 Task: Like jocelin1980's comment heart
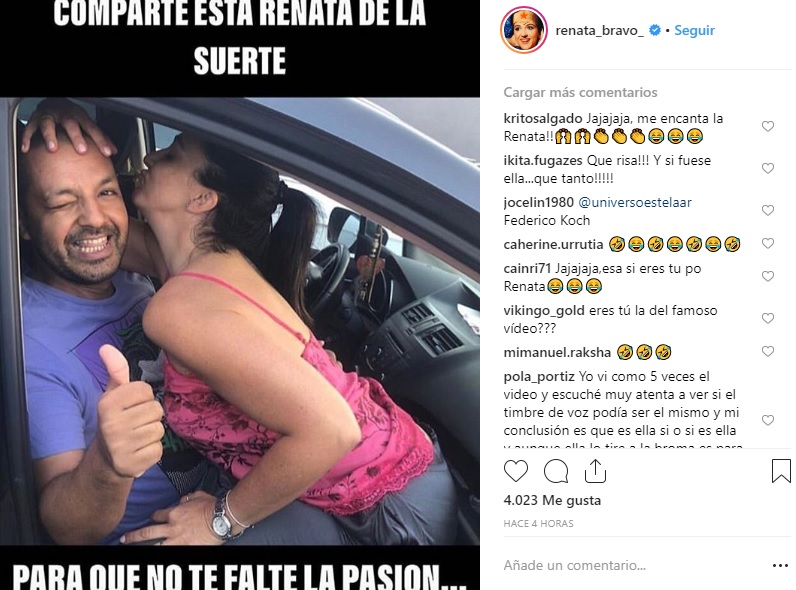click(x=768, y=210)
